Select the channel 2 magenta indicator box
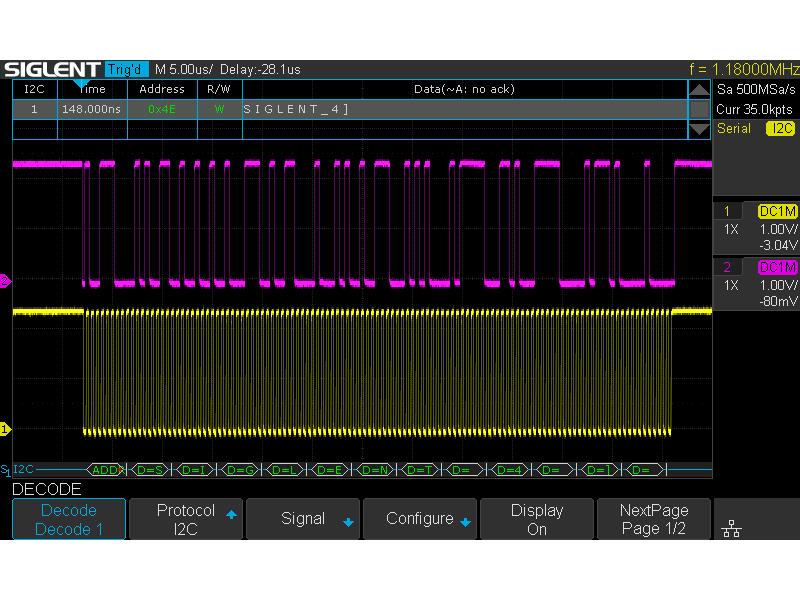This screenshot has width=800, height=600. point(727,267)
